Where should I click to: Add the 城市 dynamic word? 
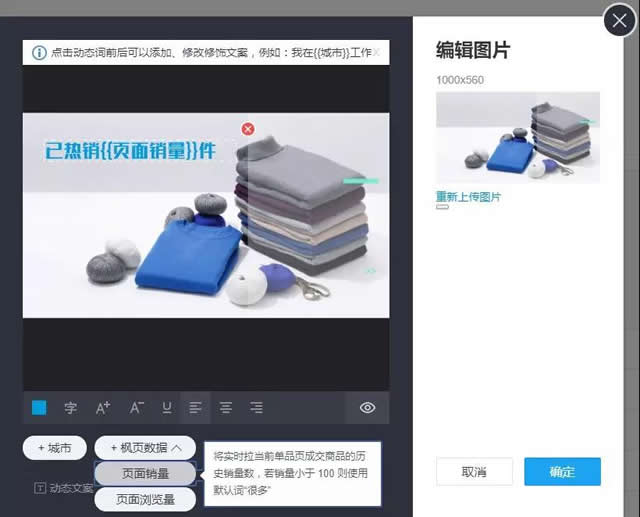click(x=54, y=449)
